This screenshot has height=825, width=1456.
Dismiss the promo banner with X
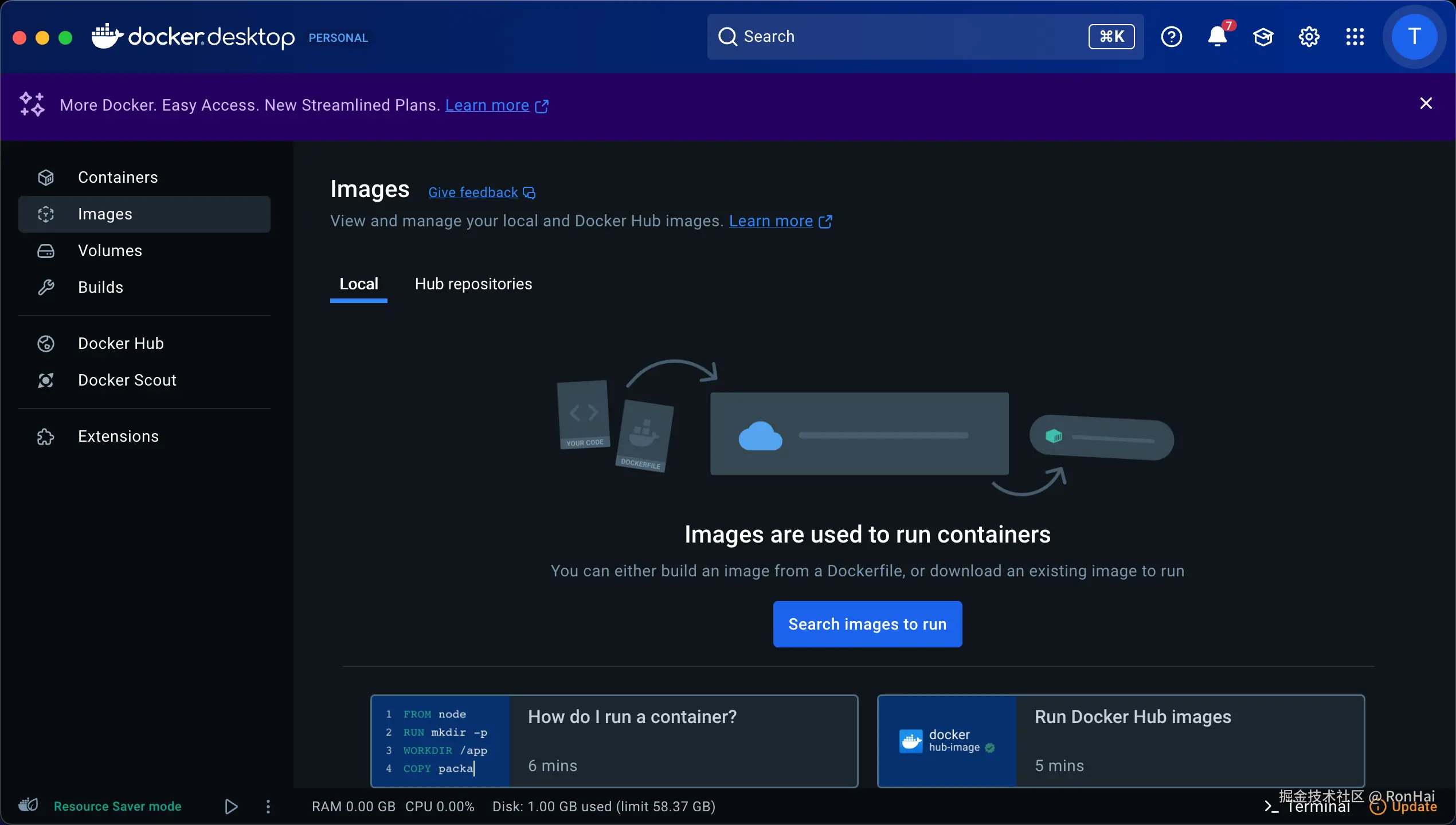1426,103
